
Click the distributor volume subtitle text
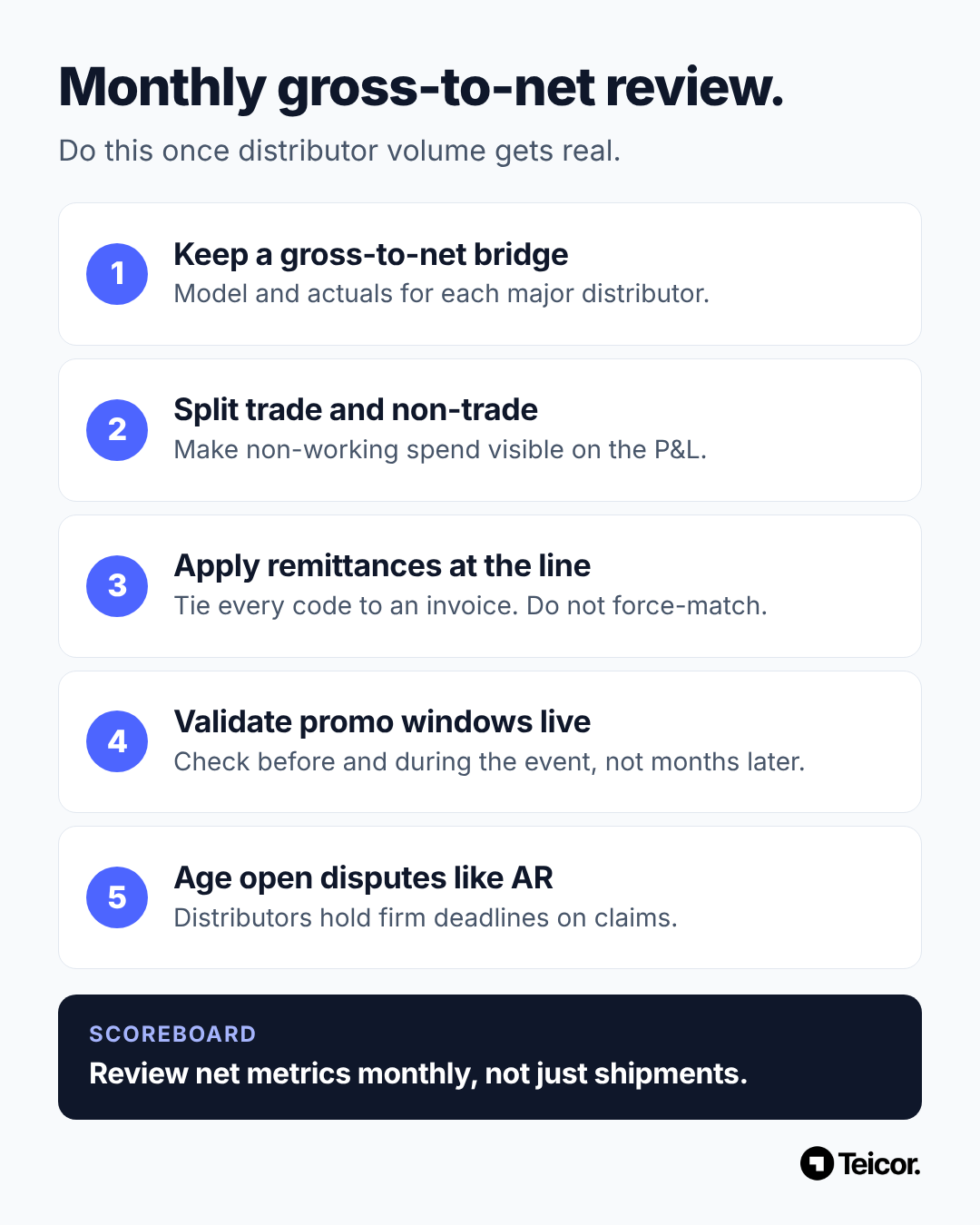pyautogui.click(x=339, y=151)
